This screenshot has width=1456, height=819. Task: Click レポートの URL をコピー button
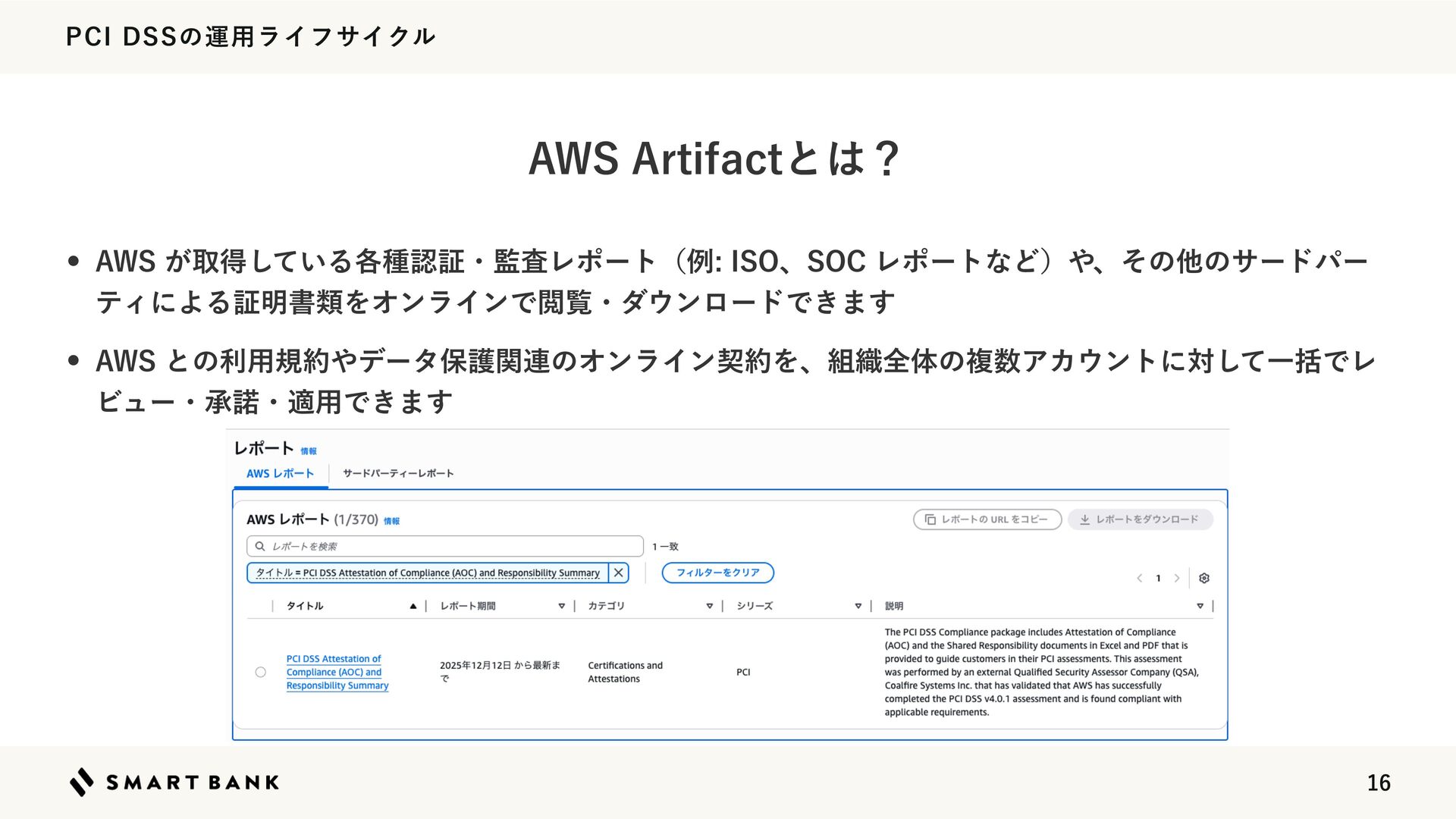click(987, 519)
